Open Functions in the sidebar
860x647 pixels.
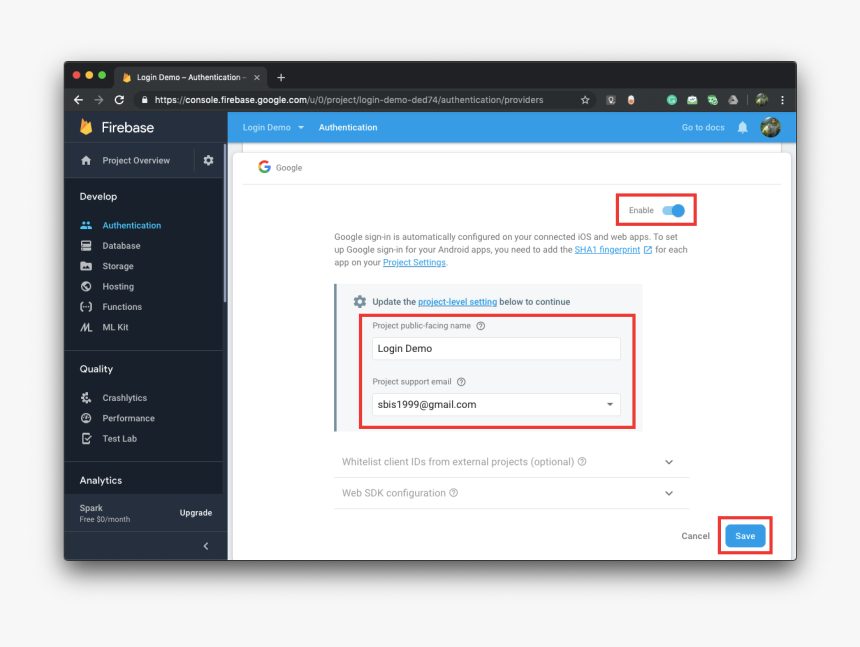point(122,307)
